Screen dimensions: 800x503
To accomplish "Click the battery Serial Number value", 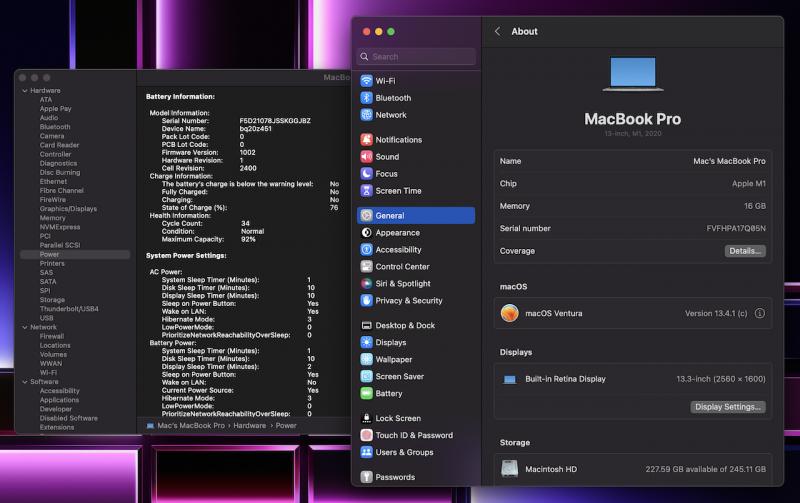I will click(275, 121).
